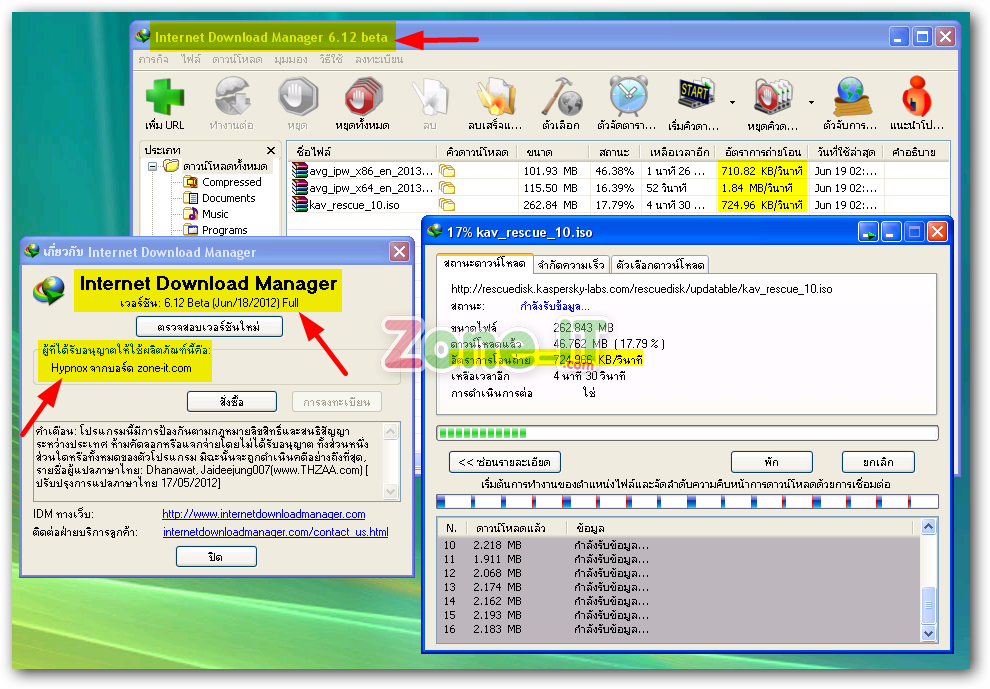Sort by Size column header
This screenshot has height=689, width=990.
point(553,152)
